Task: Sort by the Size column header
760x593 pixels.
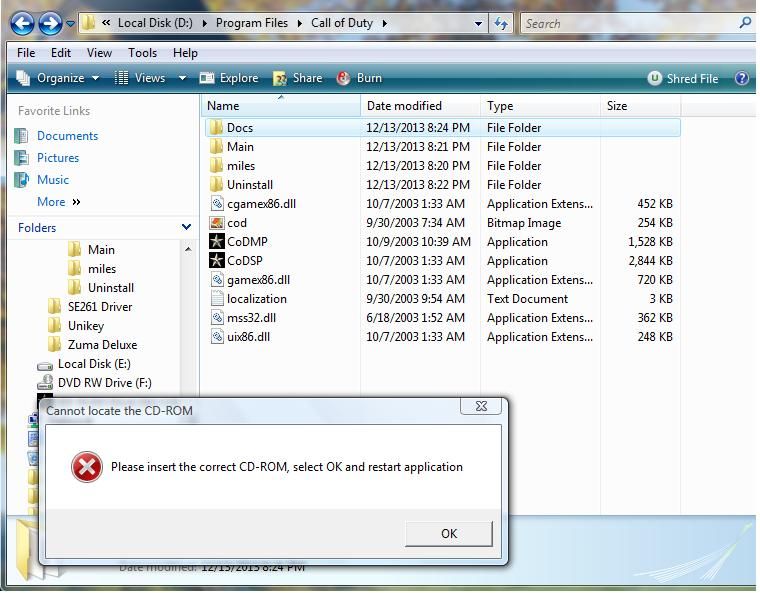Action: point(640,106)
